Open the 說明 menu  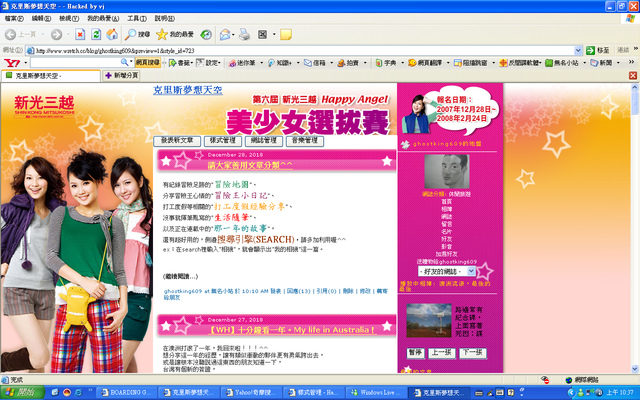pyautogui.click(x=164, y=18)
